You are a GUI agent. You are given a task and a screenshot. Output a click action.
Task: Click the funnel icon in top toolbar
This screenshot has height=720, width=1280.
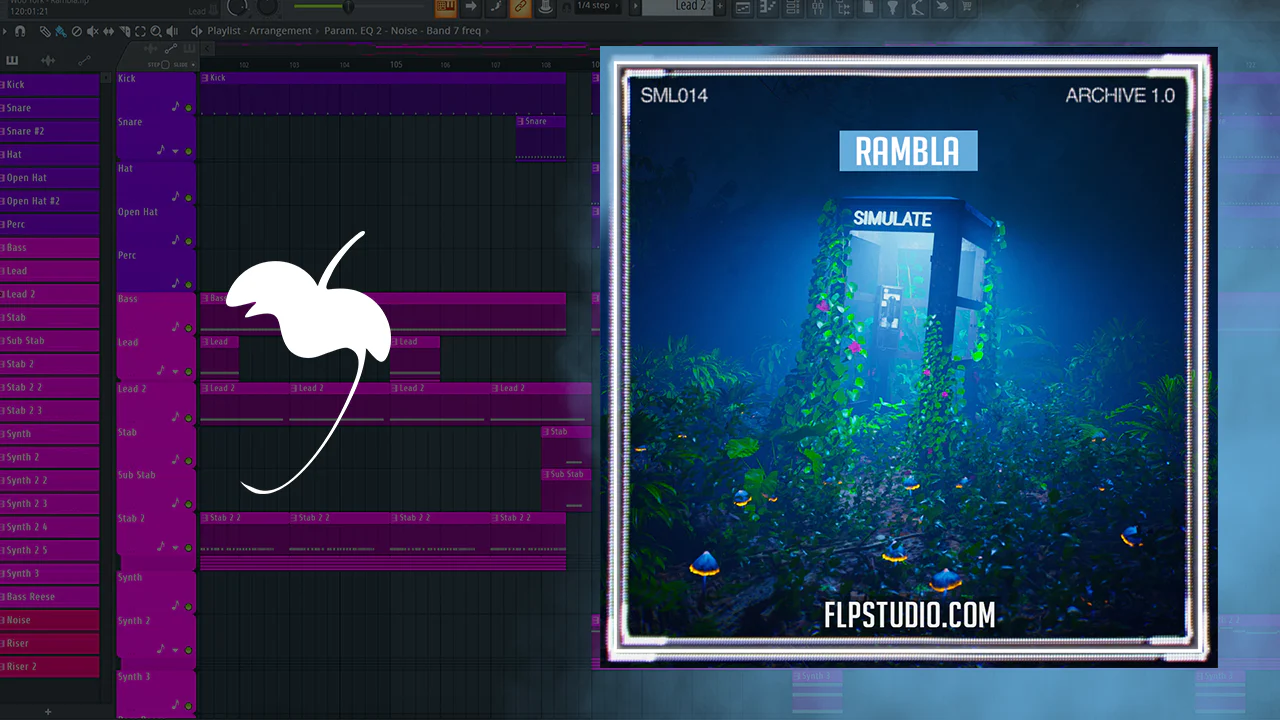[x=892, y=7]
